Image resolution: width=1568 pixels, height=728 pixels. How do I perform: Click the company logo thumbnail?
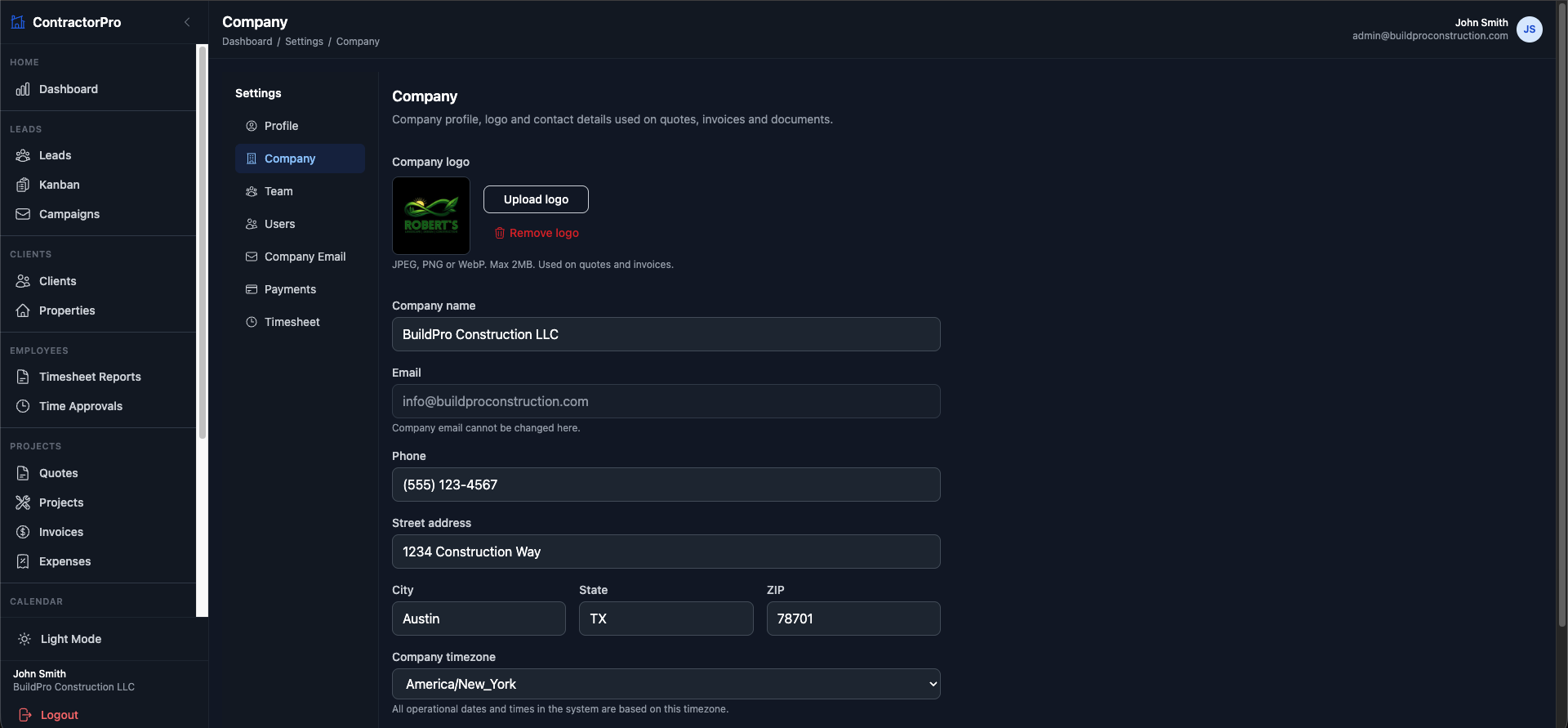[x=431, y=216]
